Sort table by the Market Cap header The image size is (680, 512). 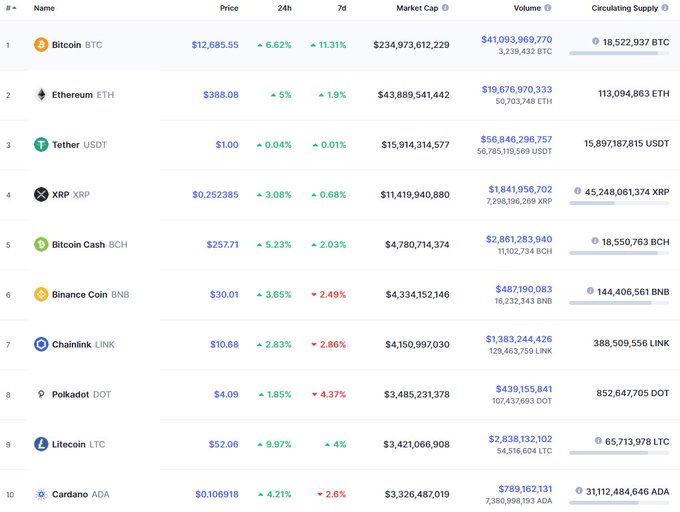pyautogui.click(x=417, y=8)
